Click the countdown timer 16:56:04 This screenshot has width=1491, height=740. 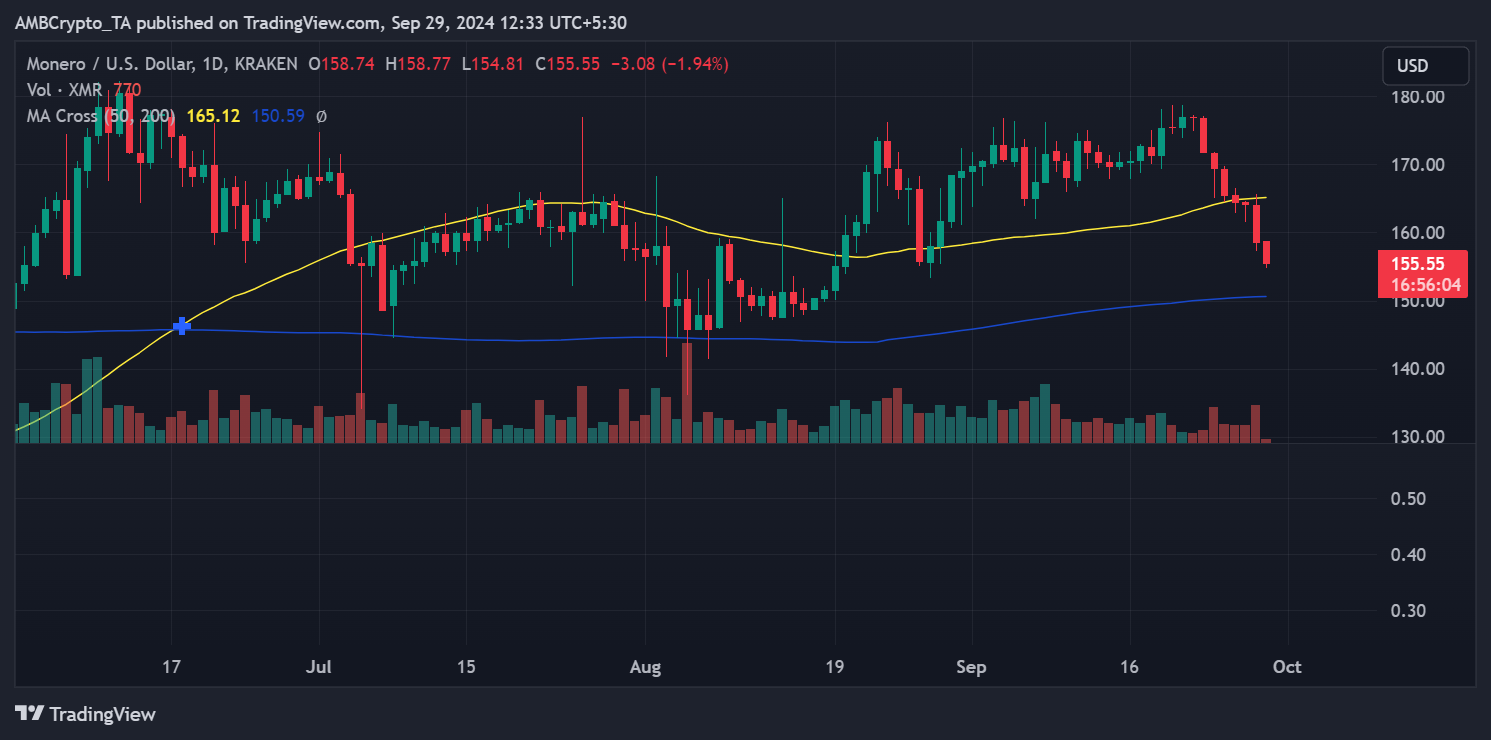tap(1424, 285)
